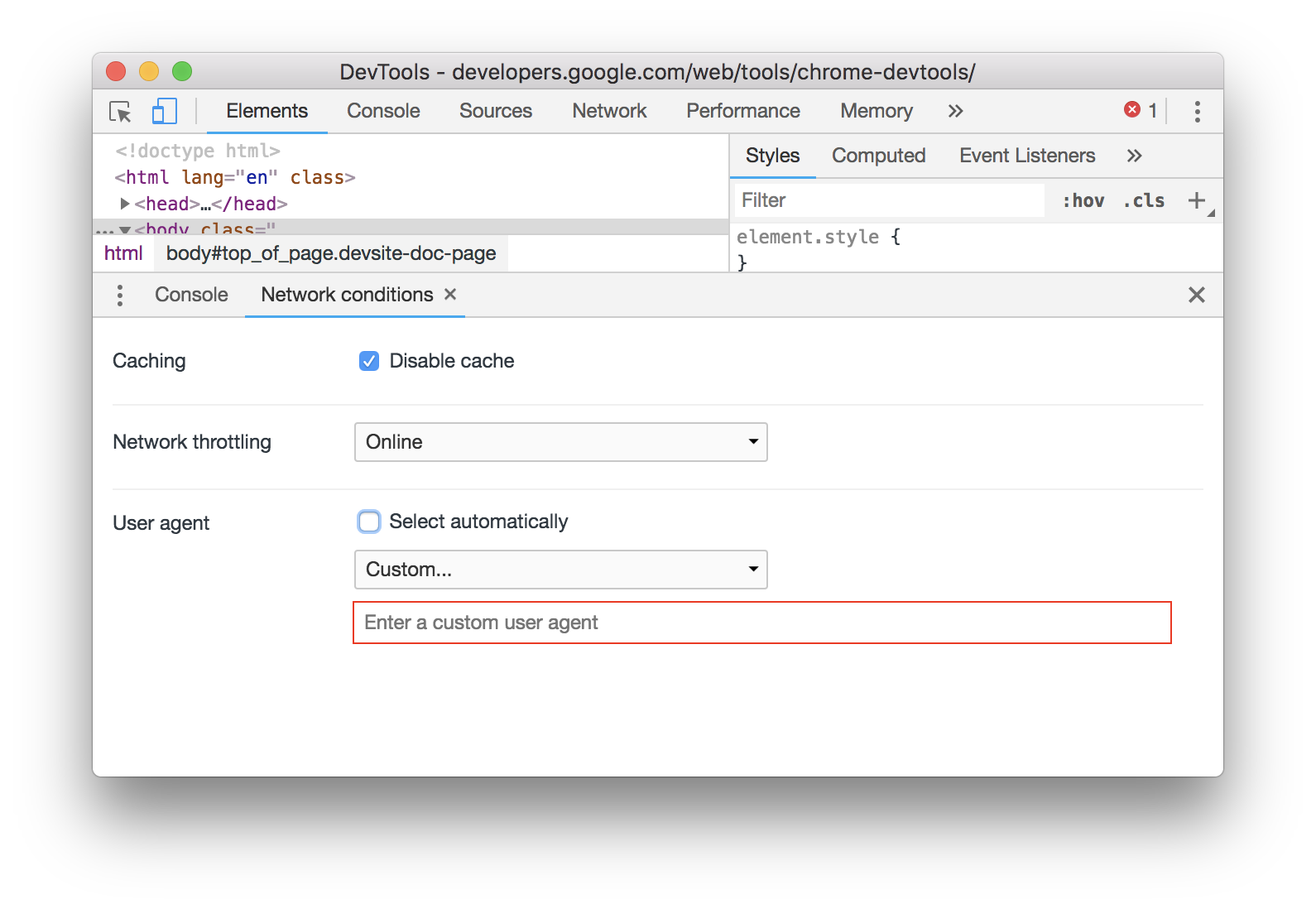The height and width of the screenshot is (909, 1316).
Task: Click the html breadcrumb item
Action: pyautogui.click(x=123, y=253)
